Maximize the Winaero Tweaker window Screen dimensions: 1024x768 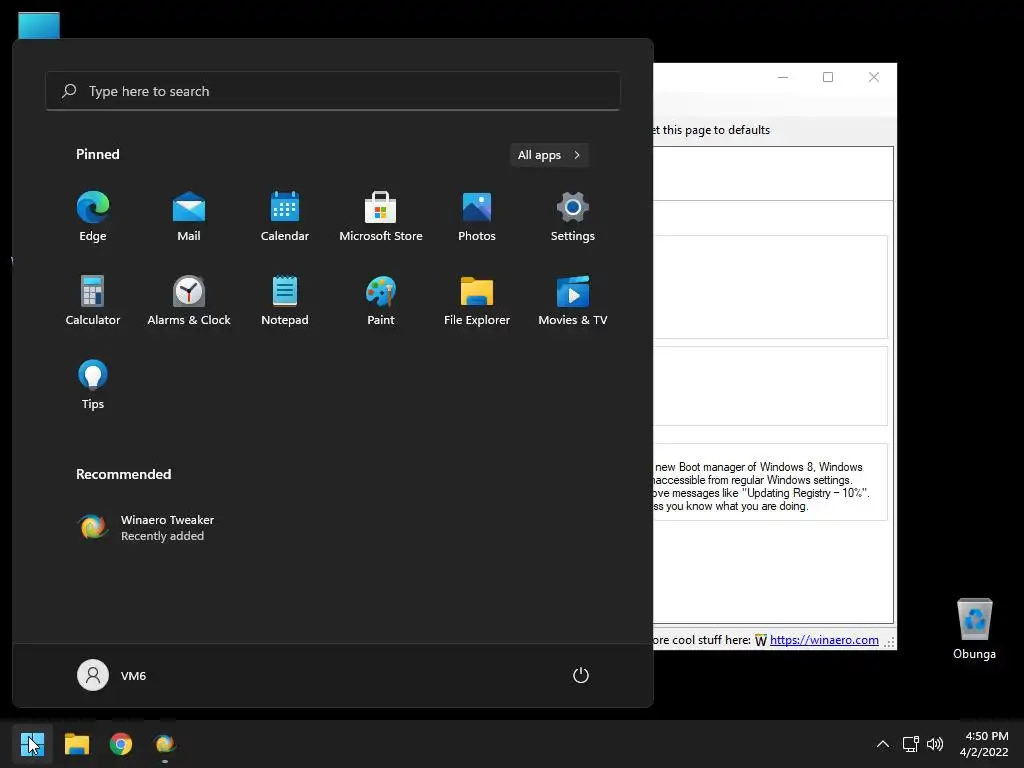828,77
